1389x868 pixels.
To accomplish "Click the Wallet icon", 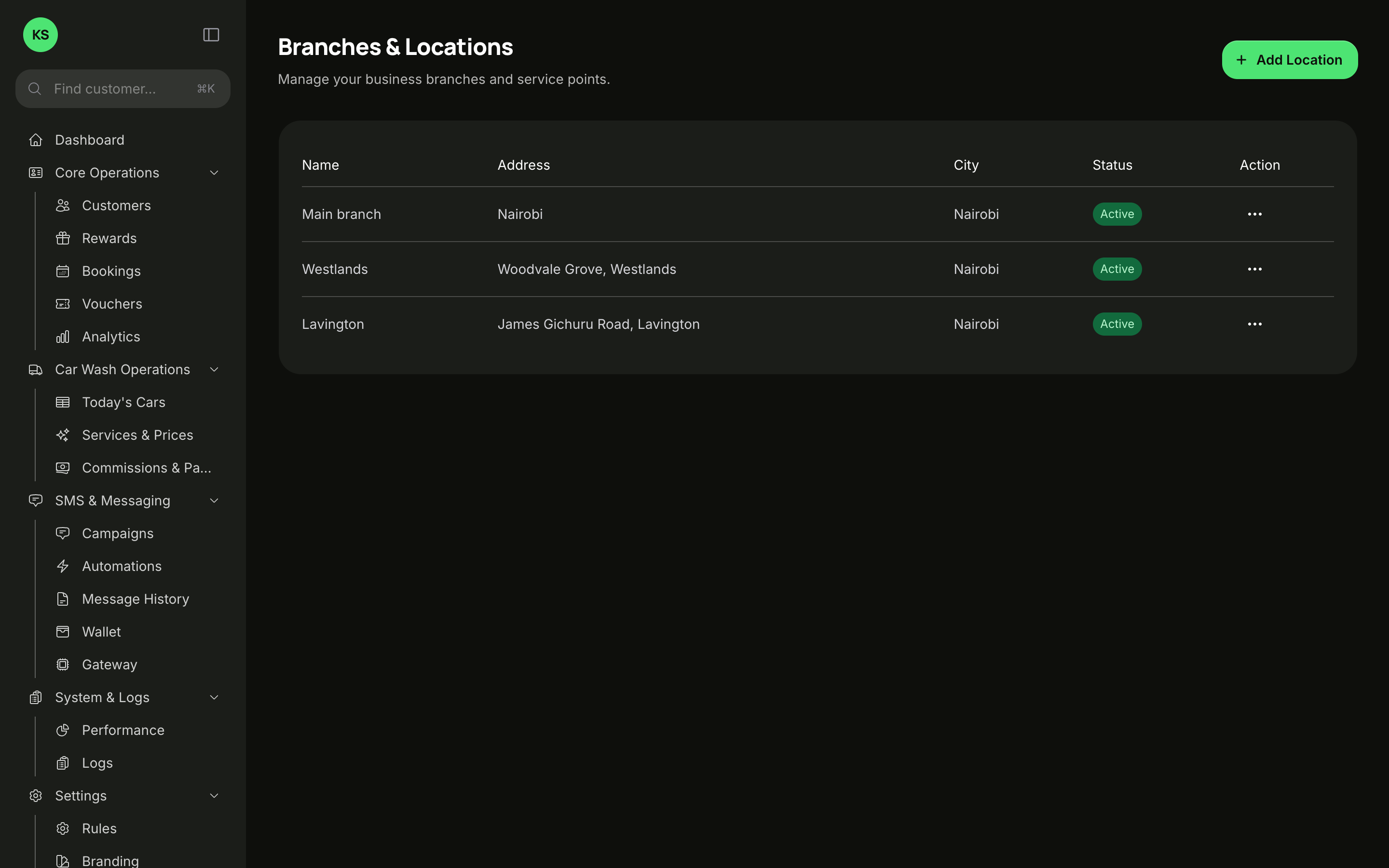I will tap(63, 632).
